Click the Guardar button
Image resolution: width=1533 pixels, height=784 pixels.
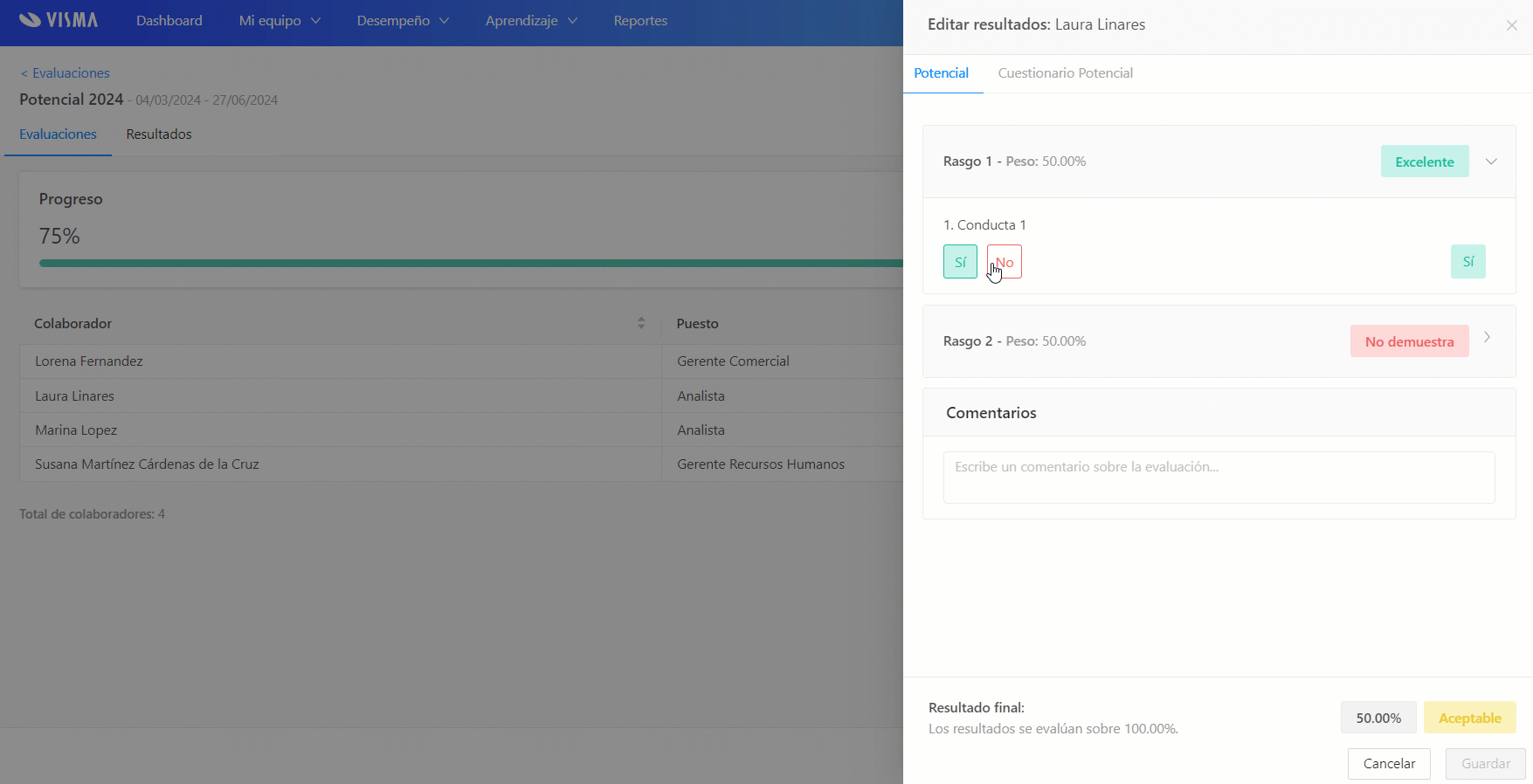click(x=1486, y=764)
